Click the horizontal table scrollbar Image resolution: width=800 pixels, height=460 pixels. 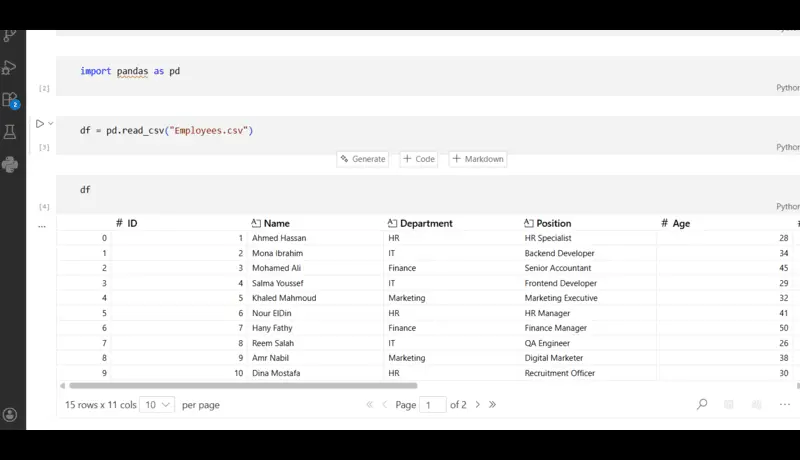coord(243,386)
